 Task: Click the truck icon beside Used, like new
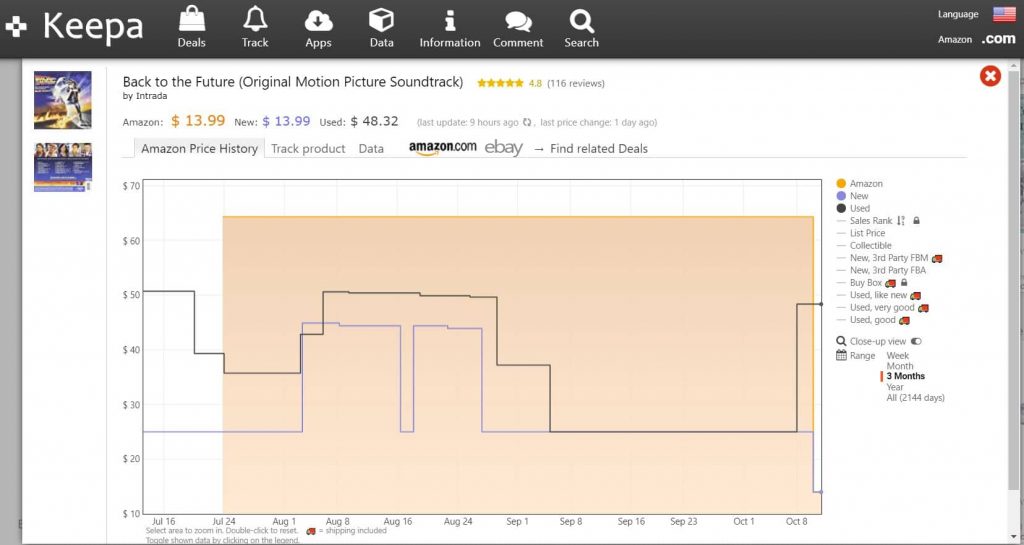coord(915,296)
